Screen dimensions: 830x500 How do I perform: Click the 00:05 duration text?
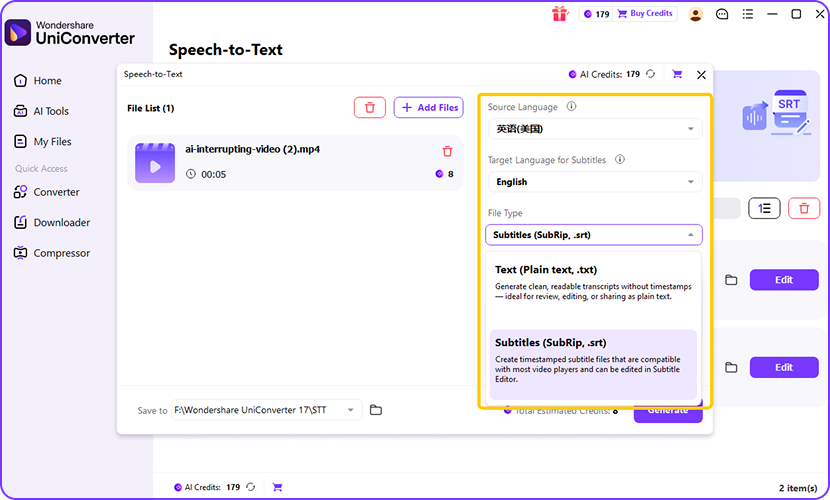click(x=213, y=174)
